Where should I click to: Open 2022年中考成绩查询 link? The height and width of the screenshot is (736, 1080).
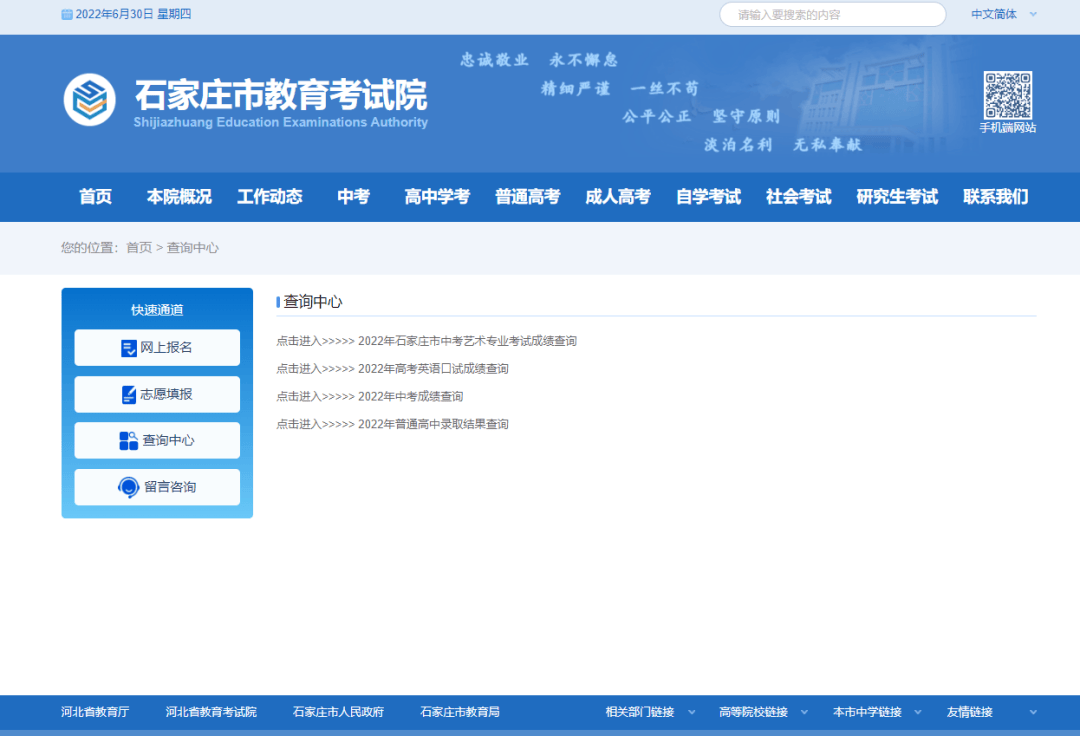[411, 397]
